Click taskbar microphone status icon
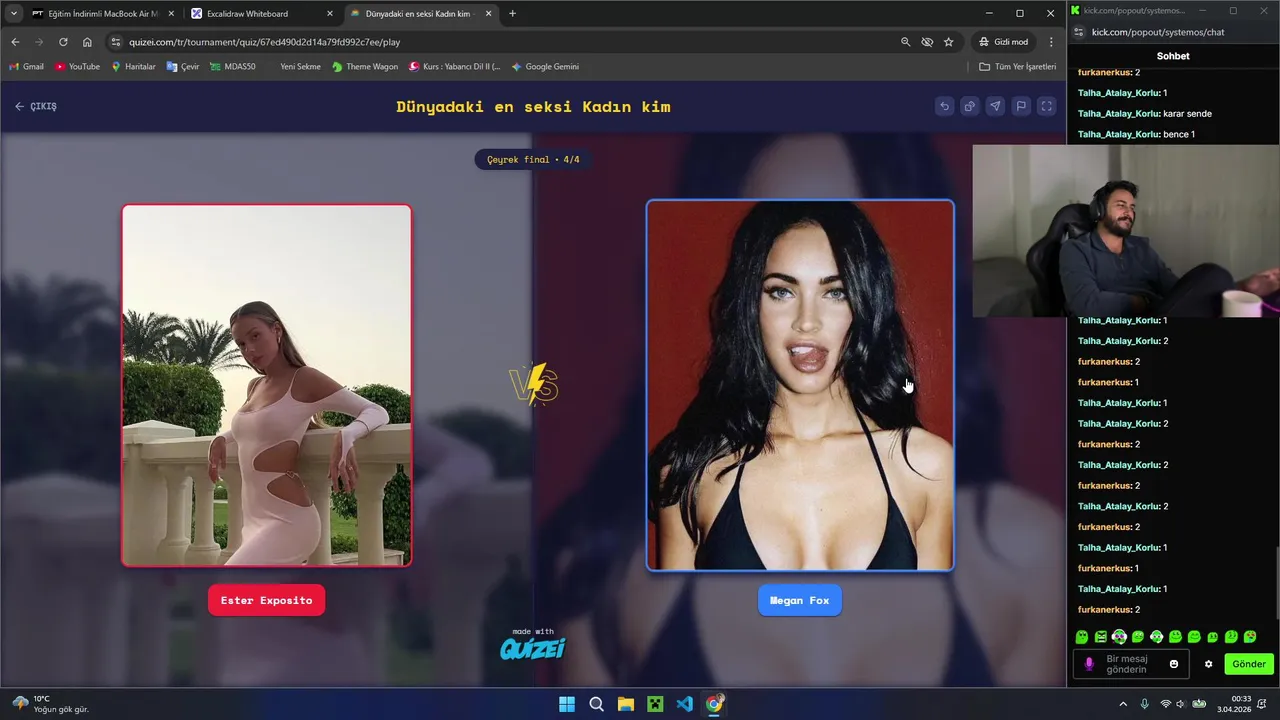Viewport: 1280px width, 720px height. 1145,704
